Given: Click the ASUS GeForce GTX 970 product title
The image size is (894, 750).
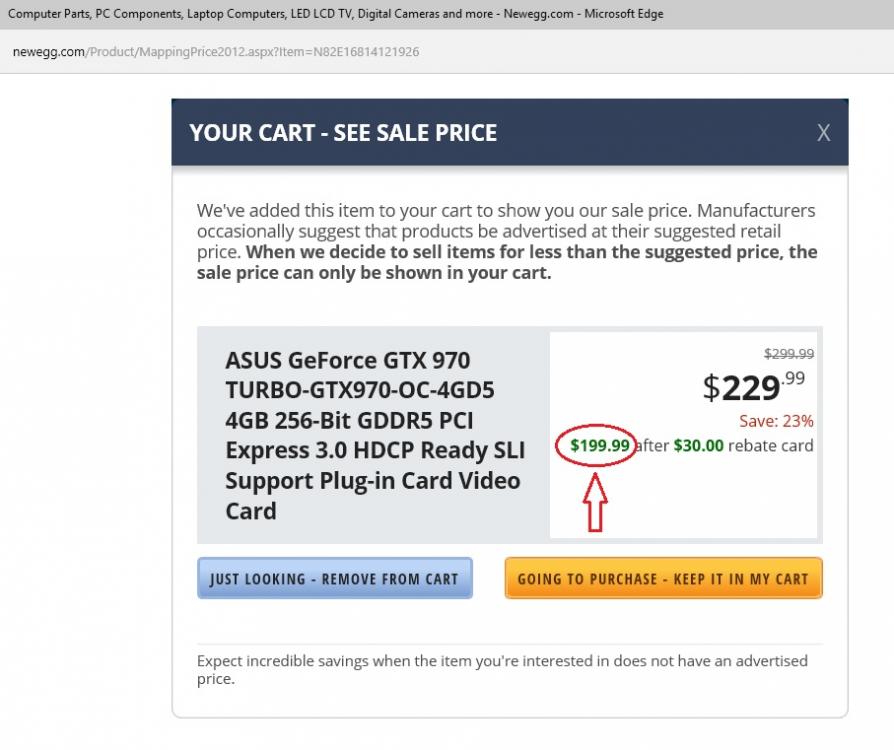Looking at the screenshot, I should [x=375, y=436].
